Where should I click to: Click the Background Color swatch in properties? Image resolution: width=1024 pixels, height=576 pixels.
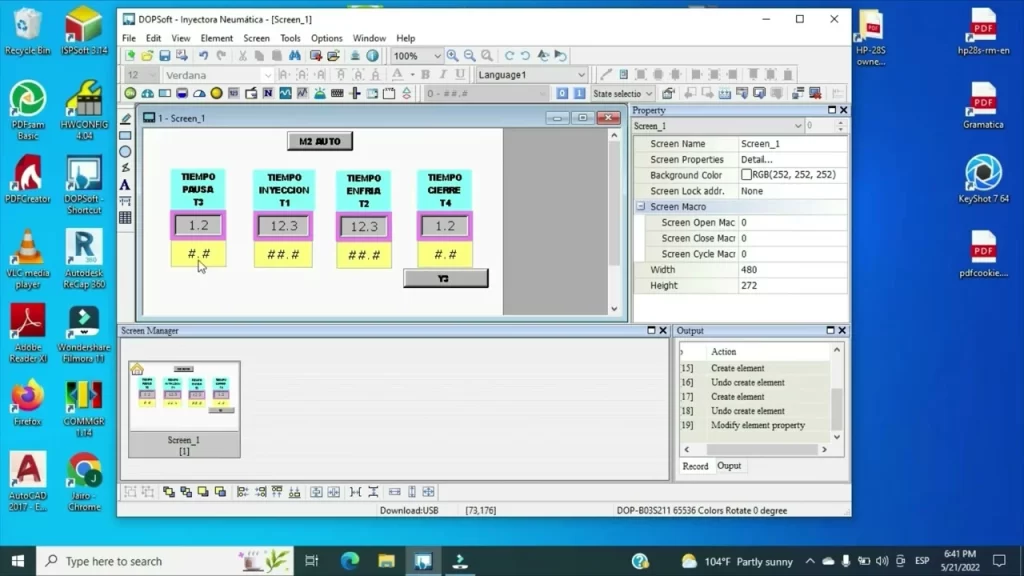click(746, 175)
